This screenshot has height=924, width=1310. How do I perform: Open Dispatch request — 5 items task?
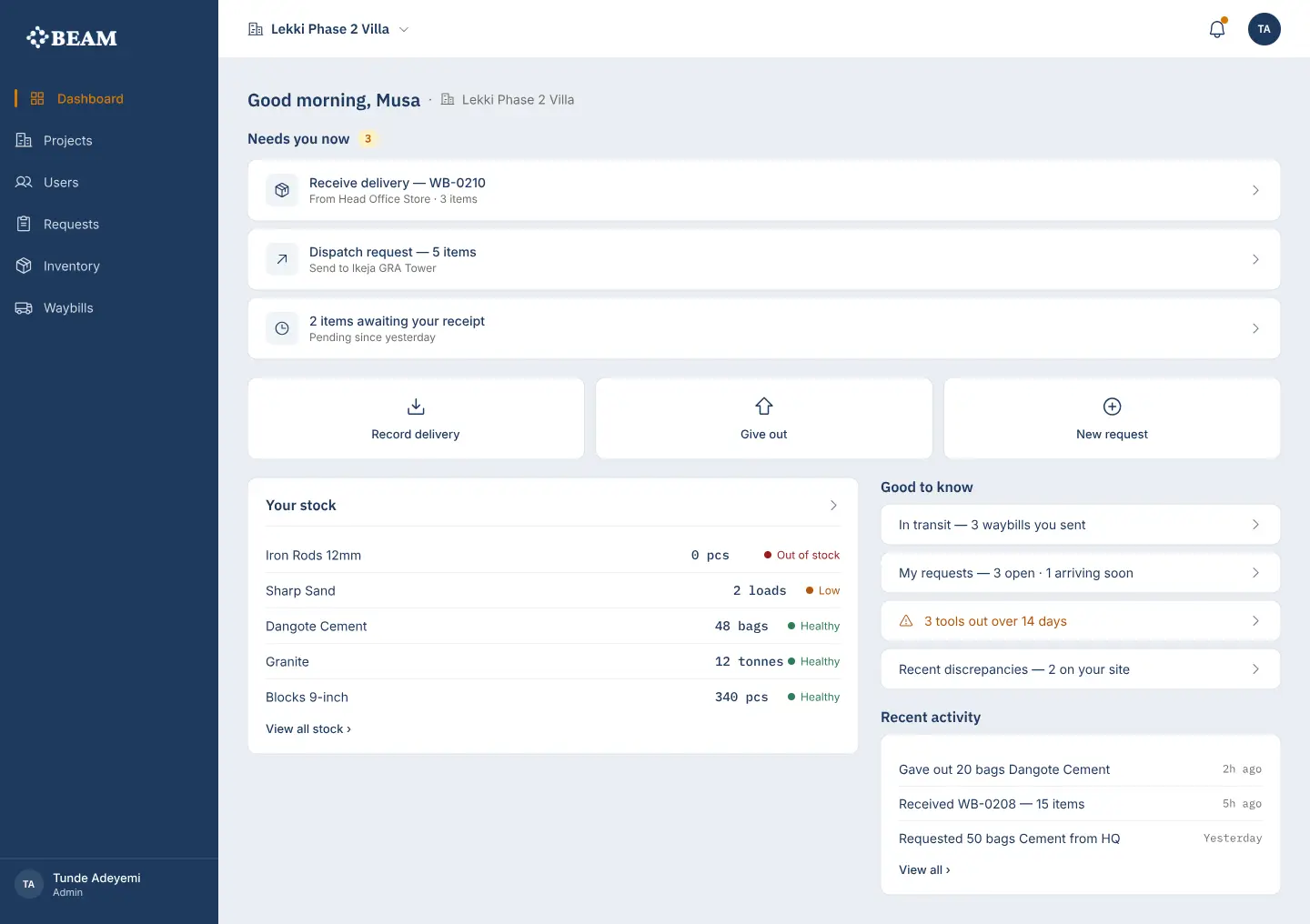point(764,259)
